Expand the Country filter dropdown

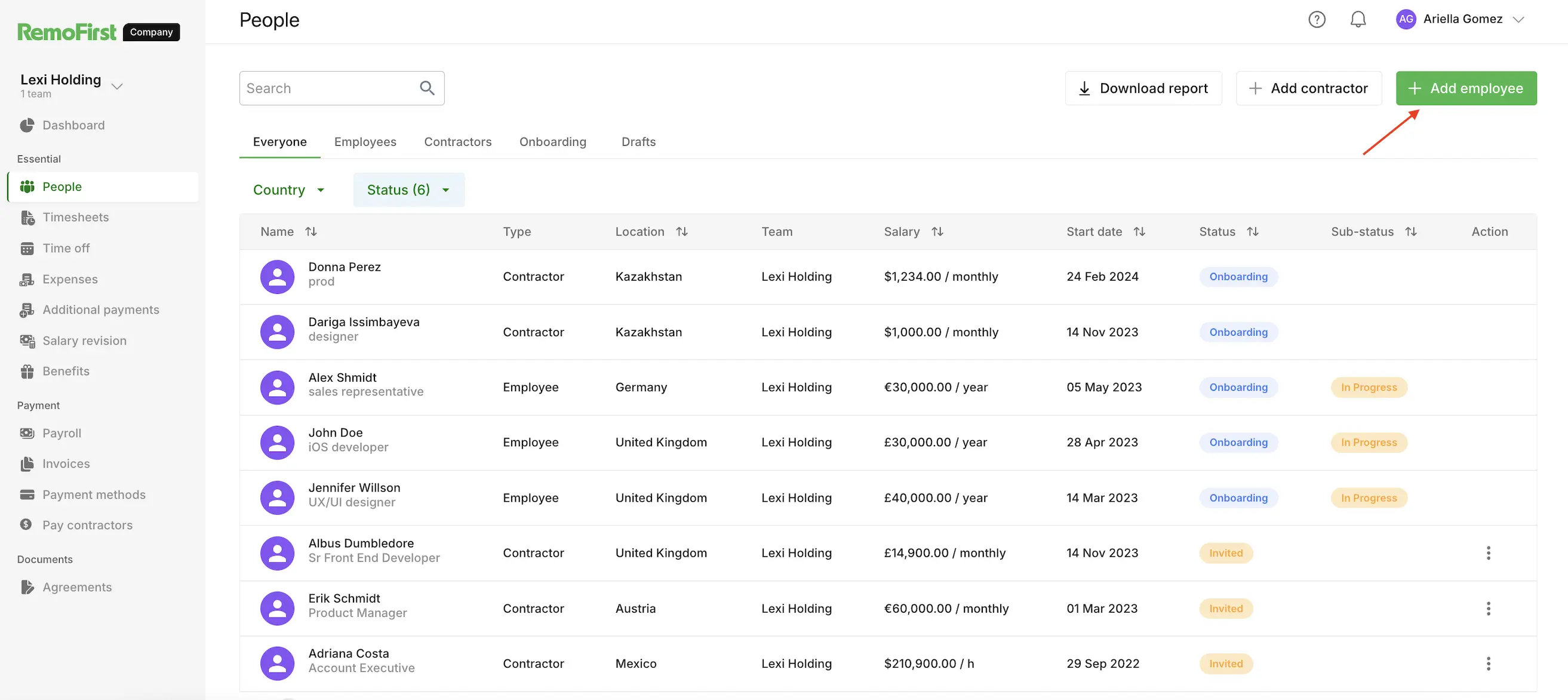click(289, 190)
